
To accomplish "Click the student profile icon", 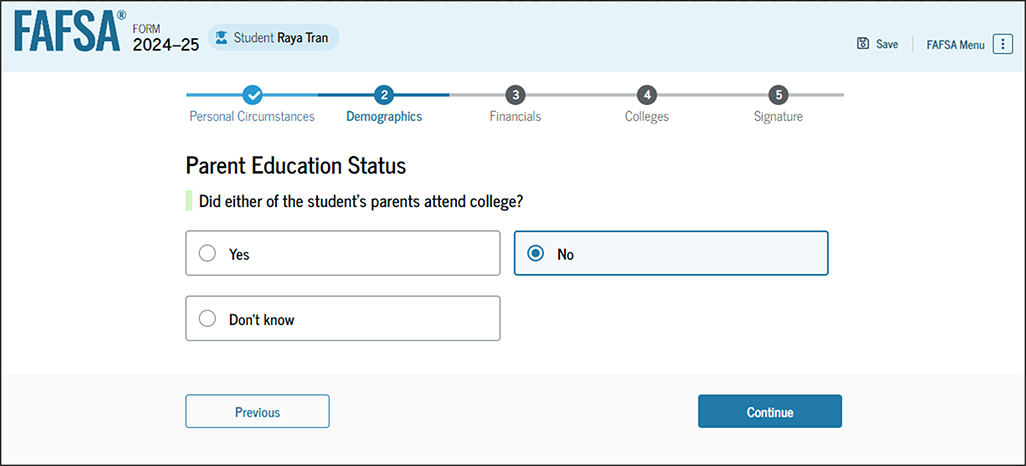I will 221,38.
